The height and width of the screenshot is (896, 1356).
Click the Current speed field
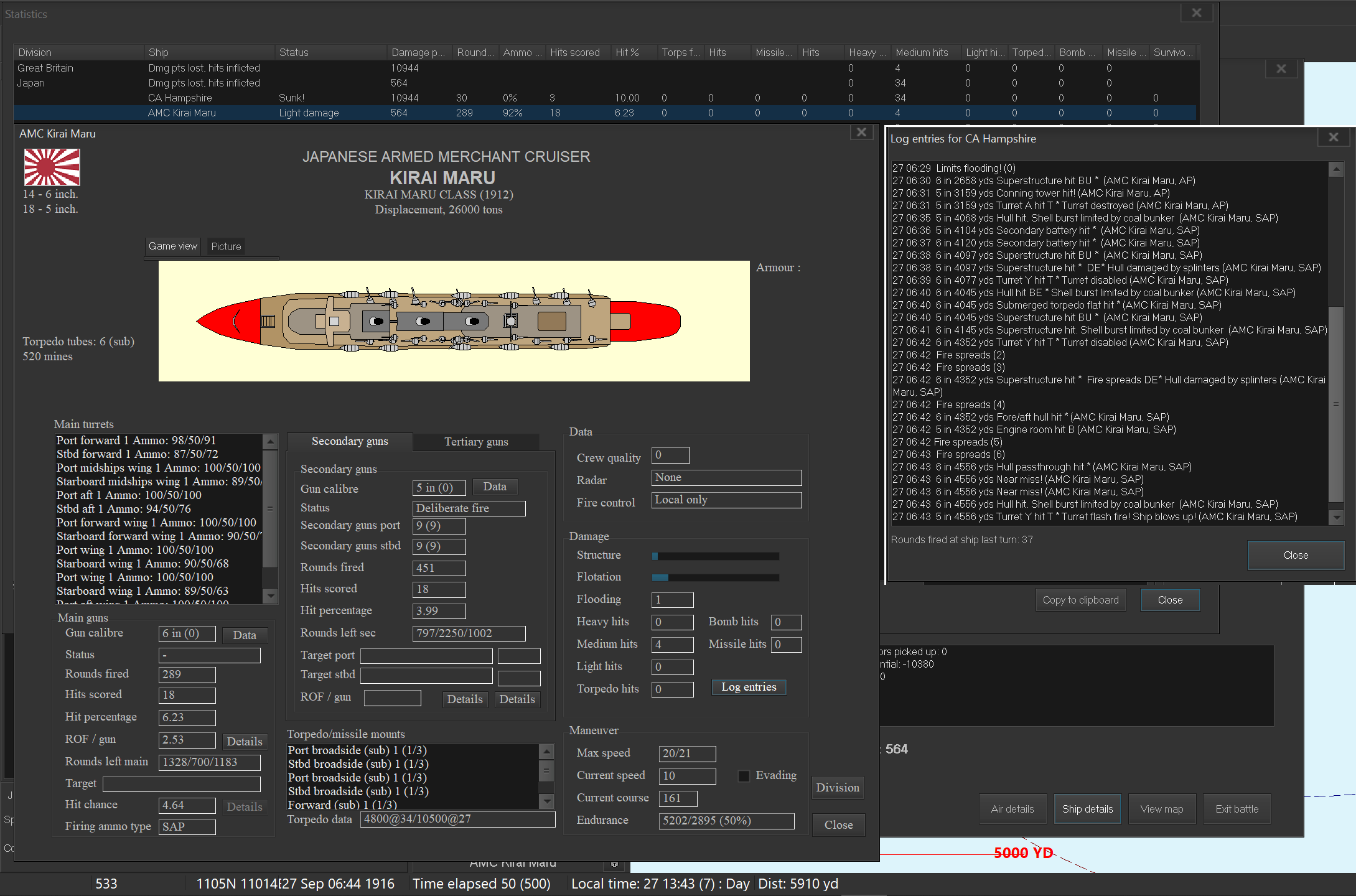(x=687, y=776)
